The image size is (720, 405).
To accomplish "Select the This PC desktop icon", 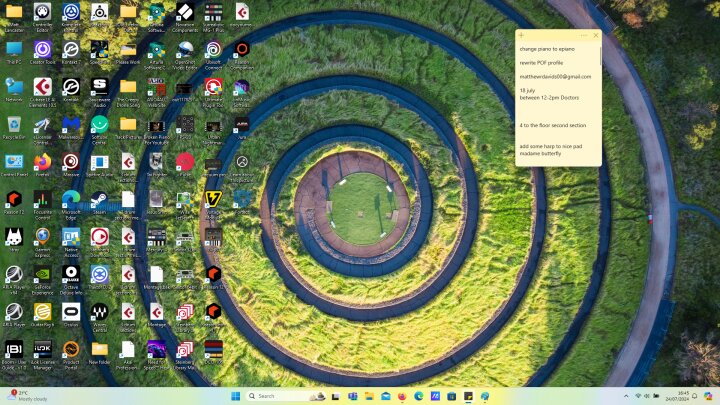I will pos(14,53).
